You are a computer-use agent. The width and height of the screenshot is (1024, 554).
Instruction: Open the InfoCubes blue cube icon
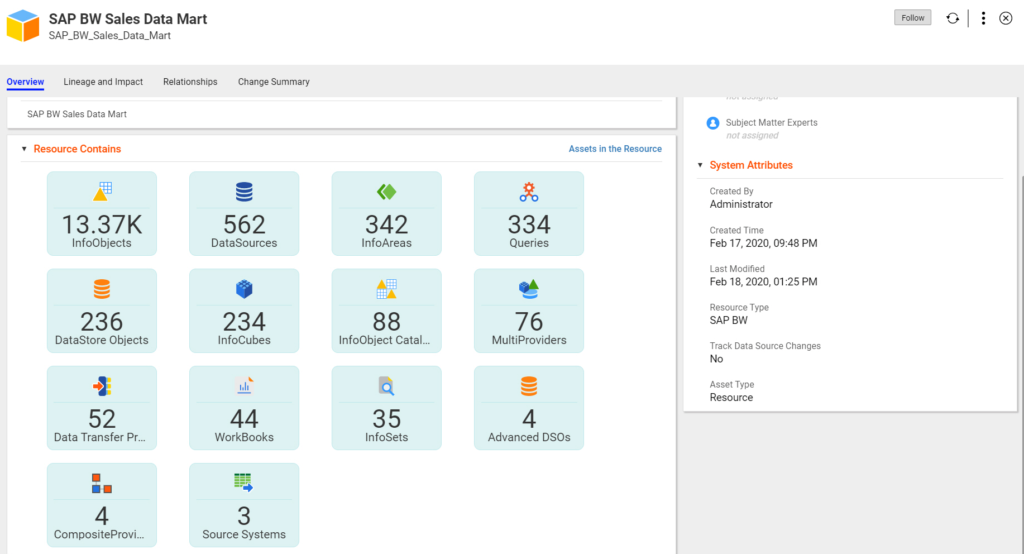click(244, 288)
